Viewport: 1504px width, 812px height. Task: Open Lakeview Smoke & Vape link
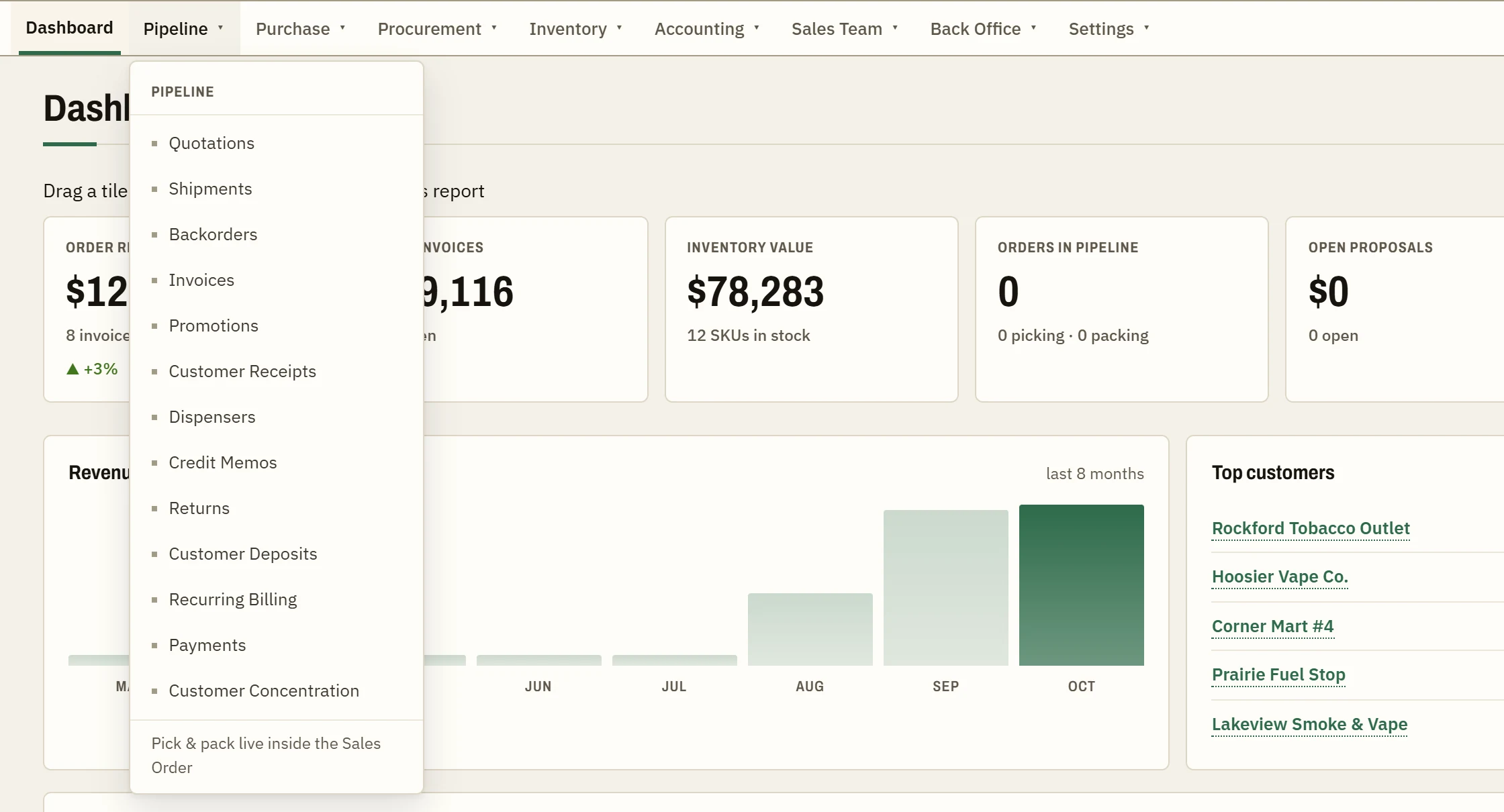[x=1309, y=724]
